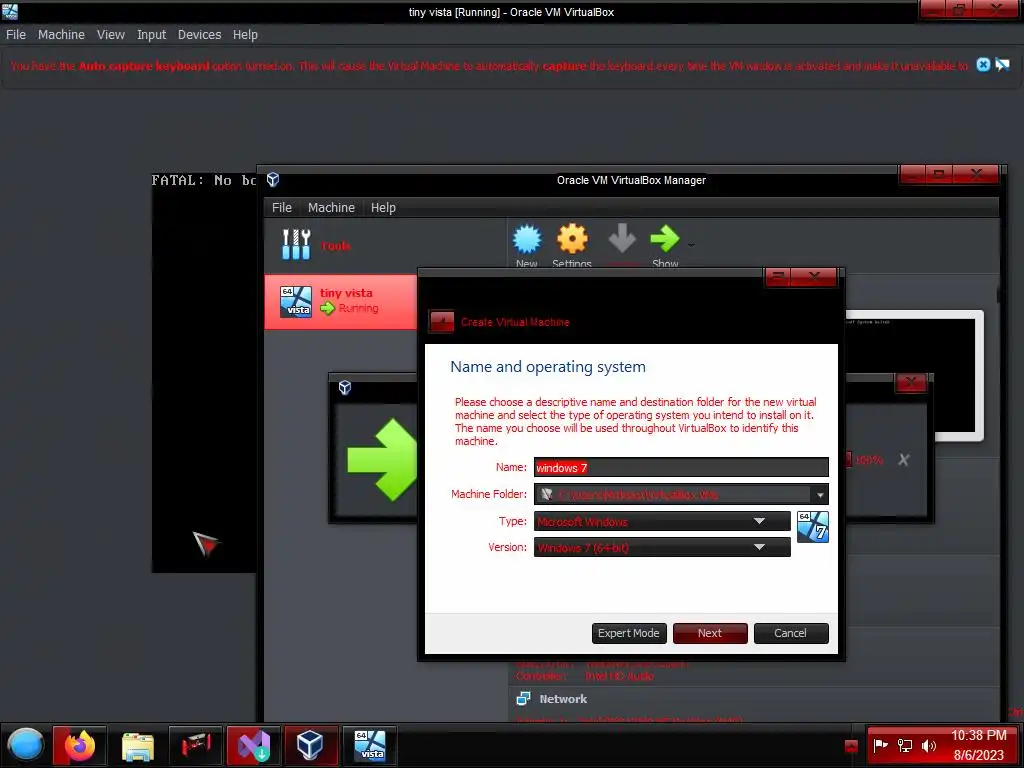Click the red gadget app icon on the taskbar

point(196,745)
